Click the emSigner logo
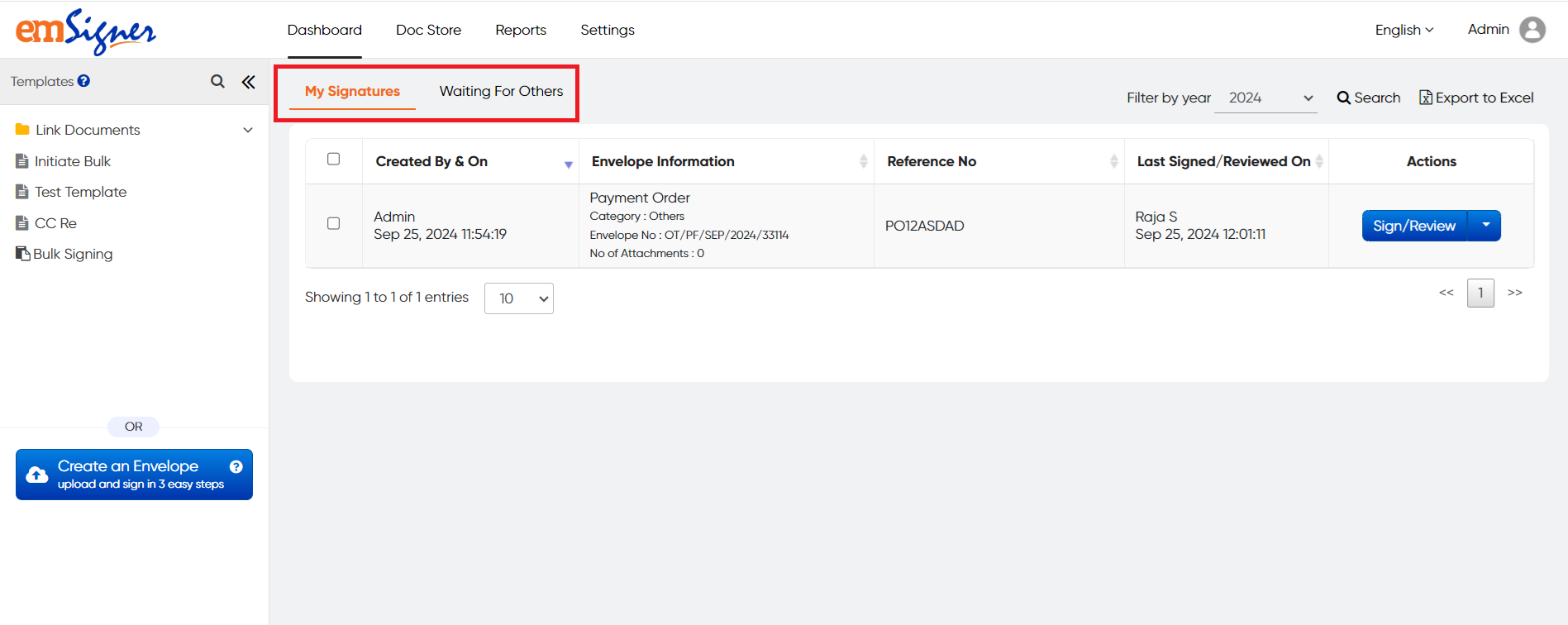Screen dimensions: 1568x625 [85, 31]
